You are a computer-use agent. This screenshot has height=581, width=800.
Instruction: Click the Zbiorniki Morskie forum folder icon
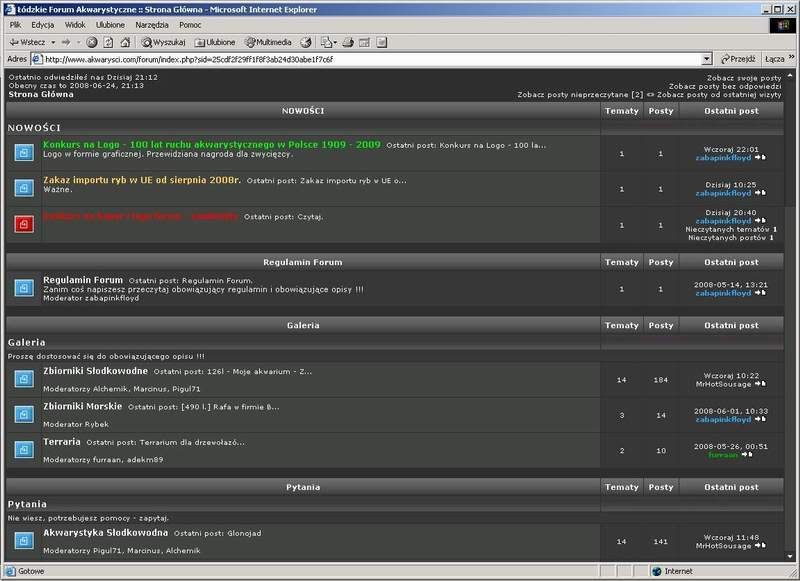tap(24, 414)
